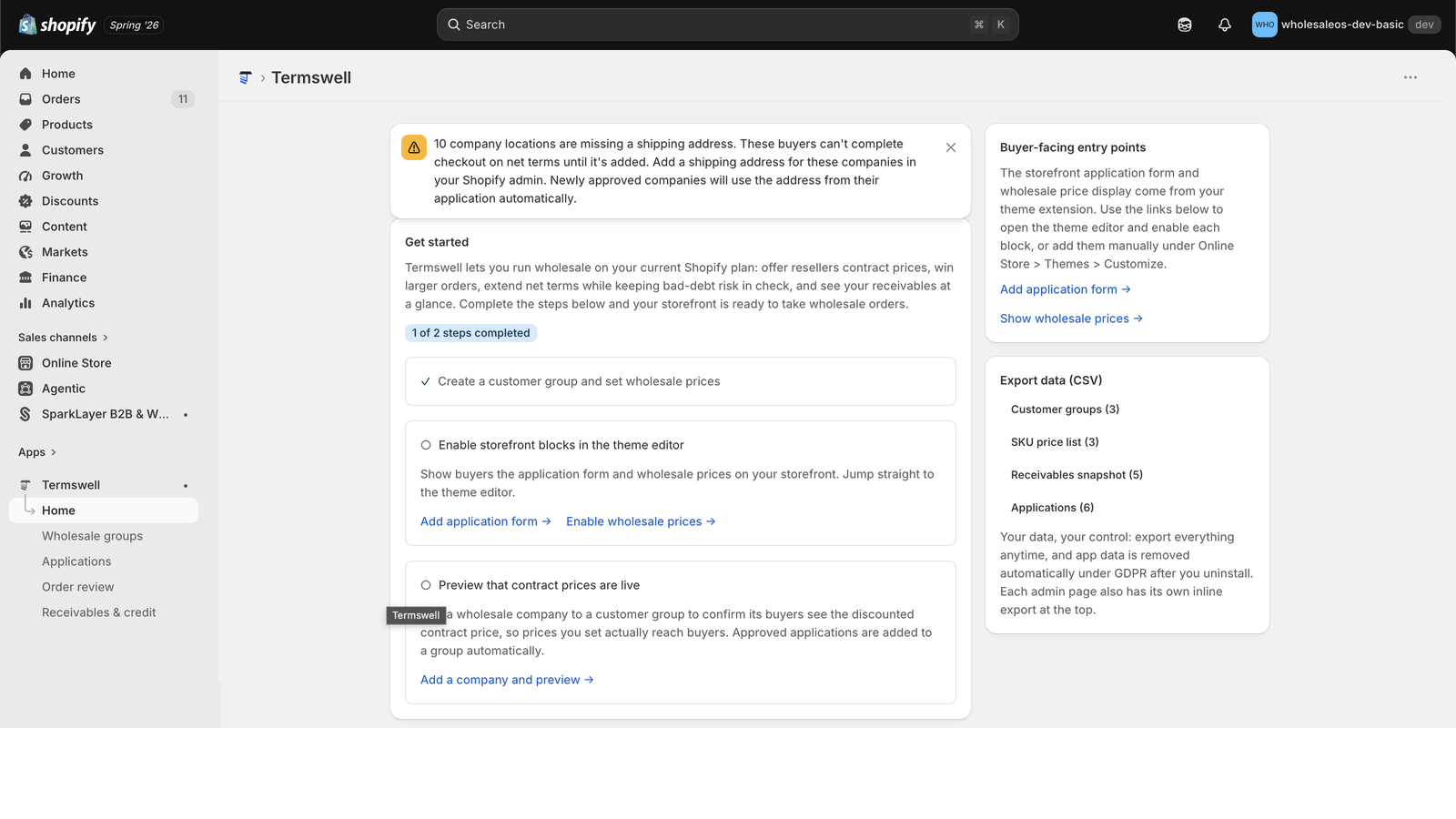Click the Shopify logo

coord(57,25)
